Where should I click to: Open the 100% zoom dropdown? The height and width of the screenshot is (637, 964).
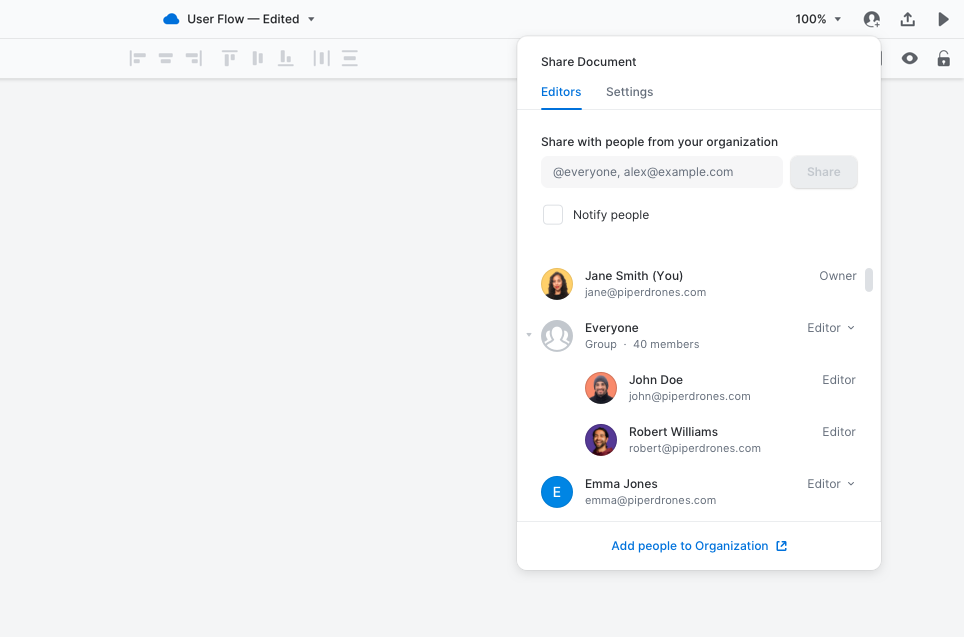(x=818, y=19)
